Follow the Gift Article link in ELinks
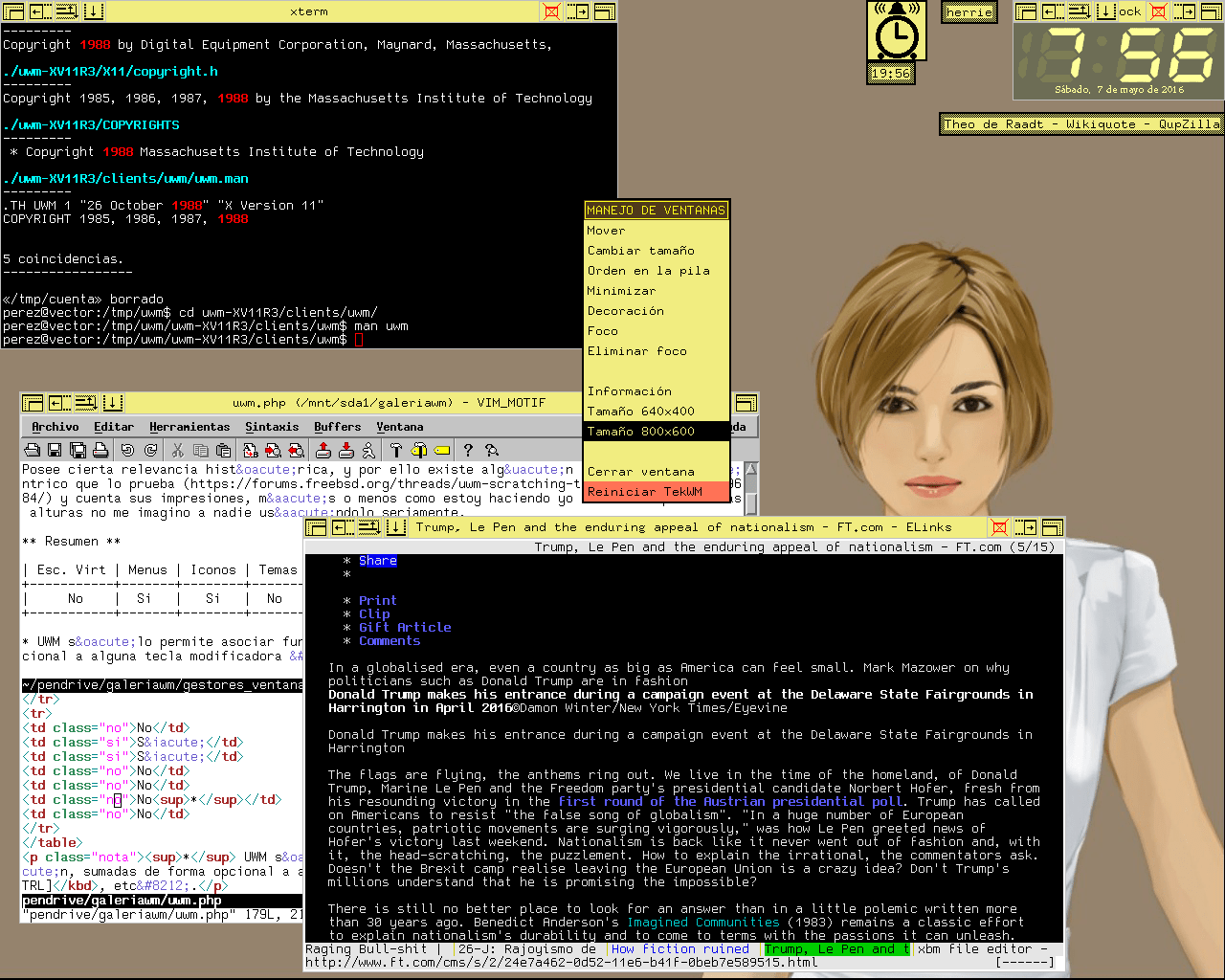1225x980 pixels. (405, 628)
